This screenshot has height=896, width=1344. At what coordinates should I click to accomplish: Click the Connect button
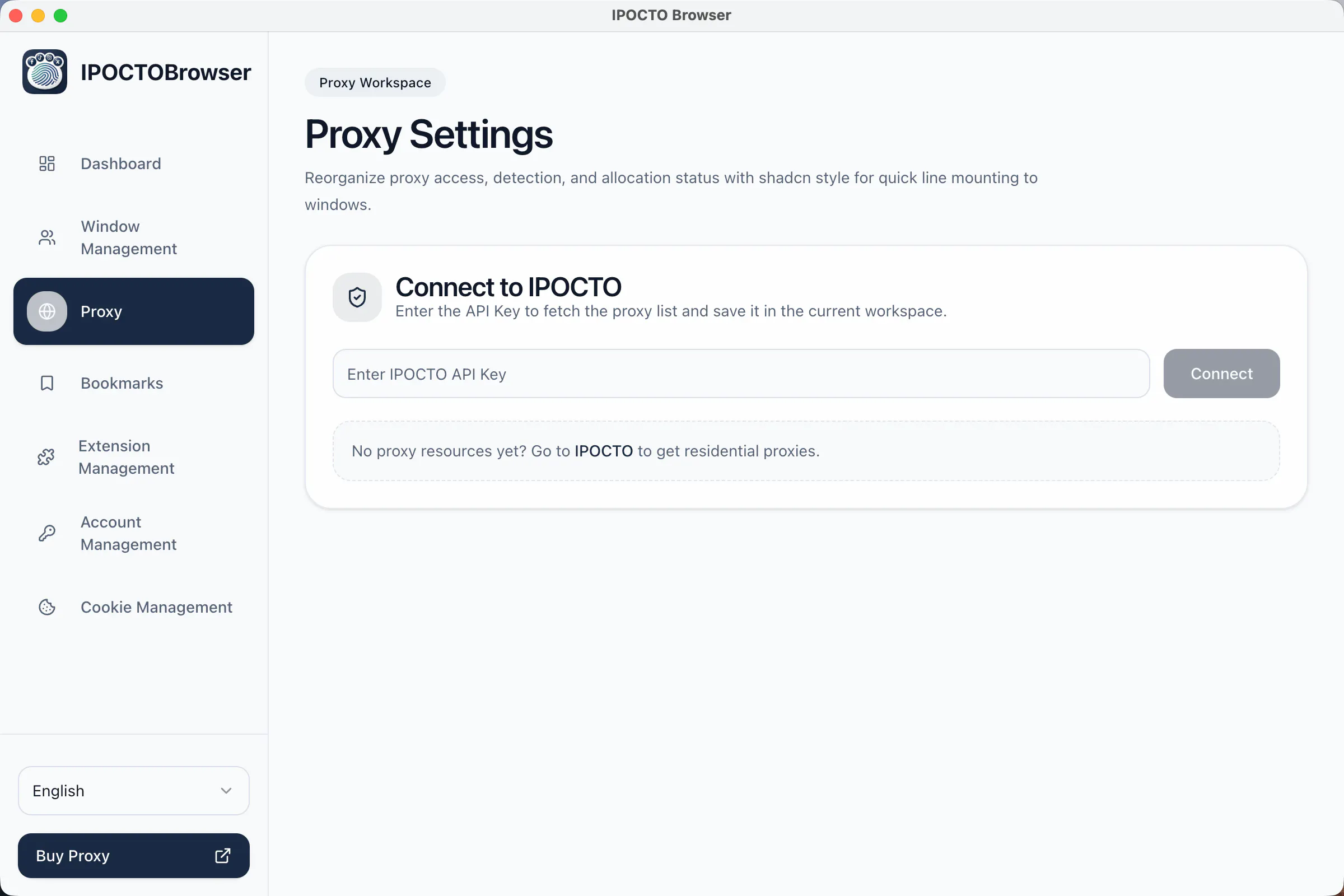coord(1222,374)
